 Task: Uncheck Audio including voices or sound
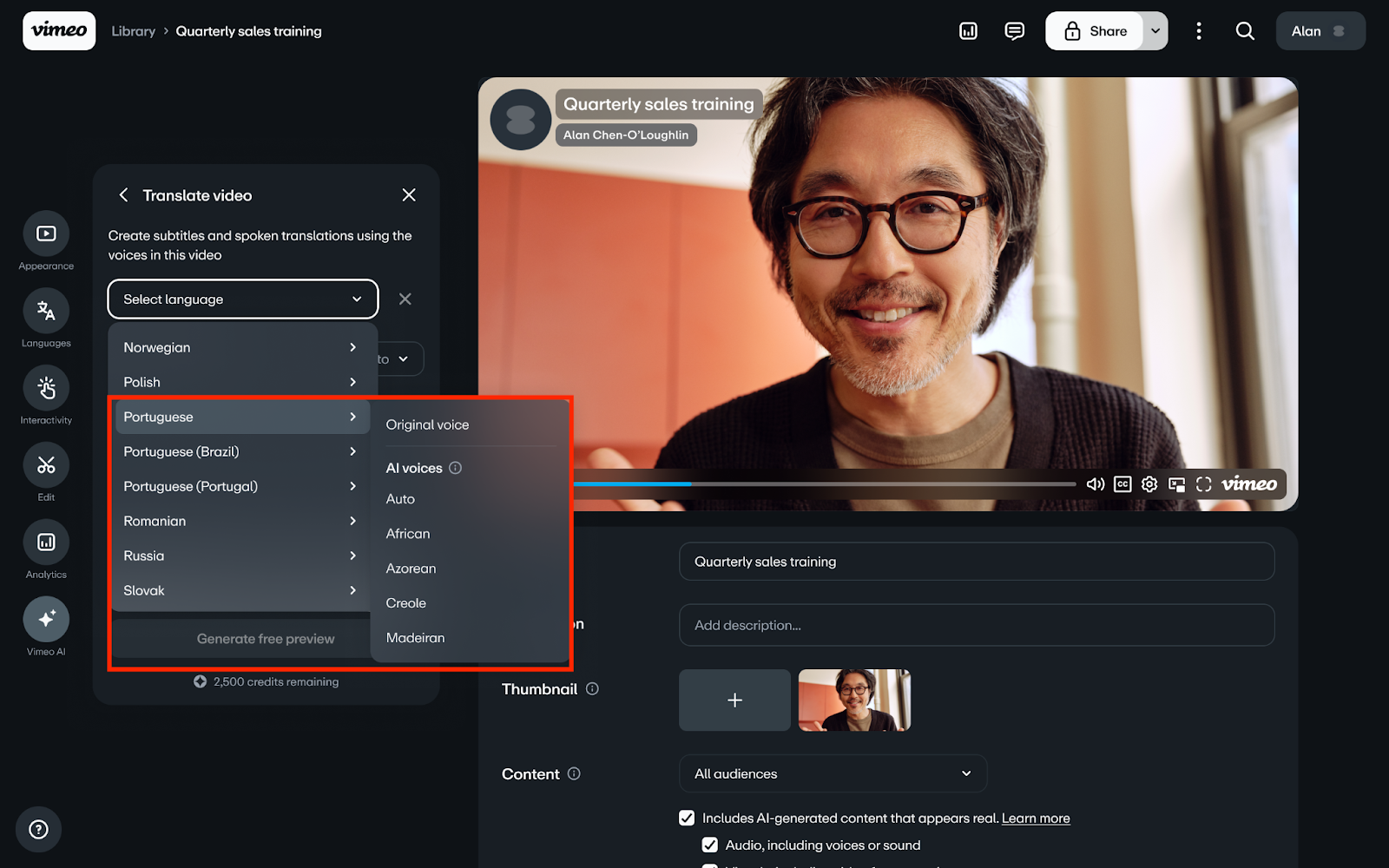click(x=710, y=845)
